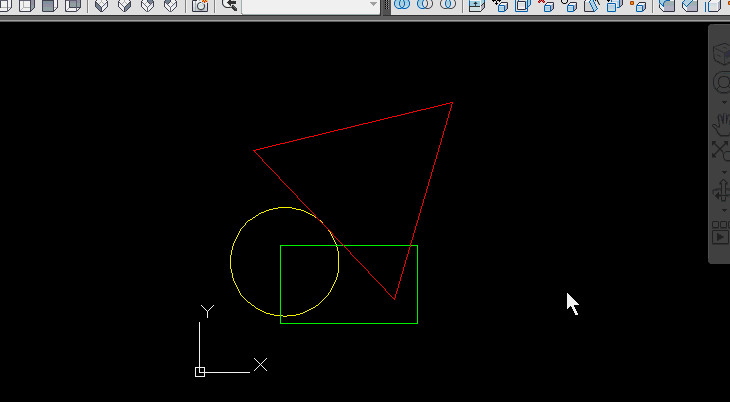The height and width of the screenshot is (402, 730).
Task: Select the Extrude Faces tool
Action: [477, 5]
